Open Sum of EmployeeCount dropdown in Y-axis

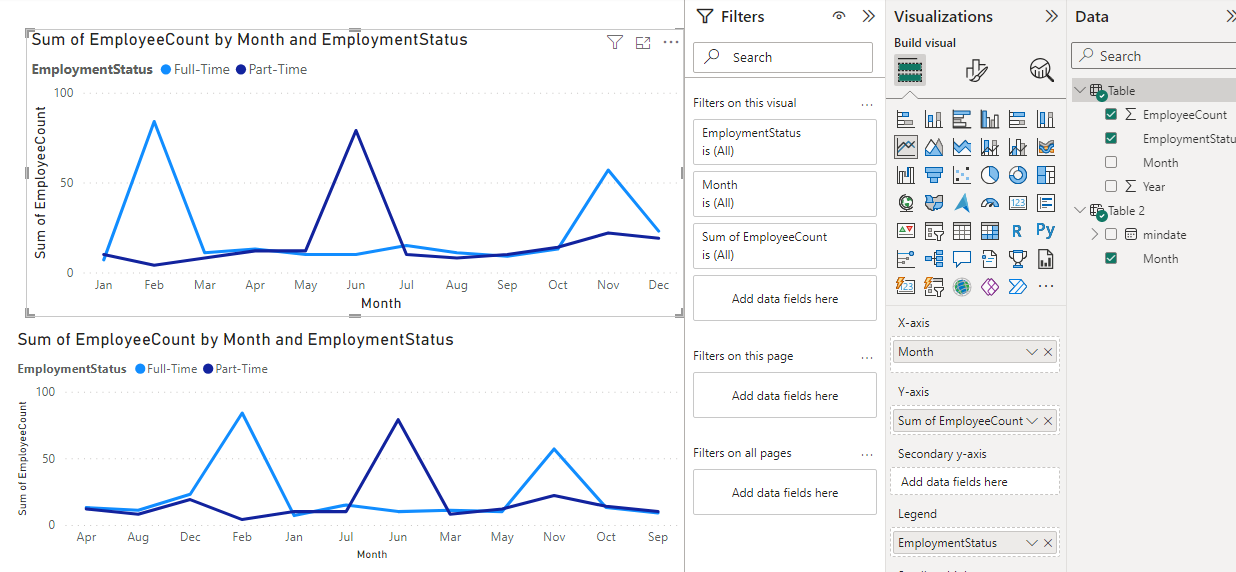point(1032,421)
